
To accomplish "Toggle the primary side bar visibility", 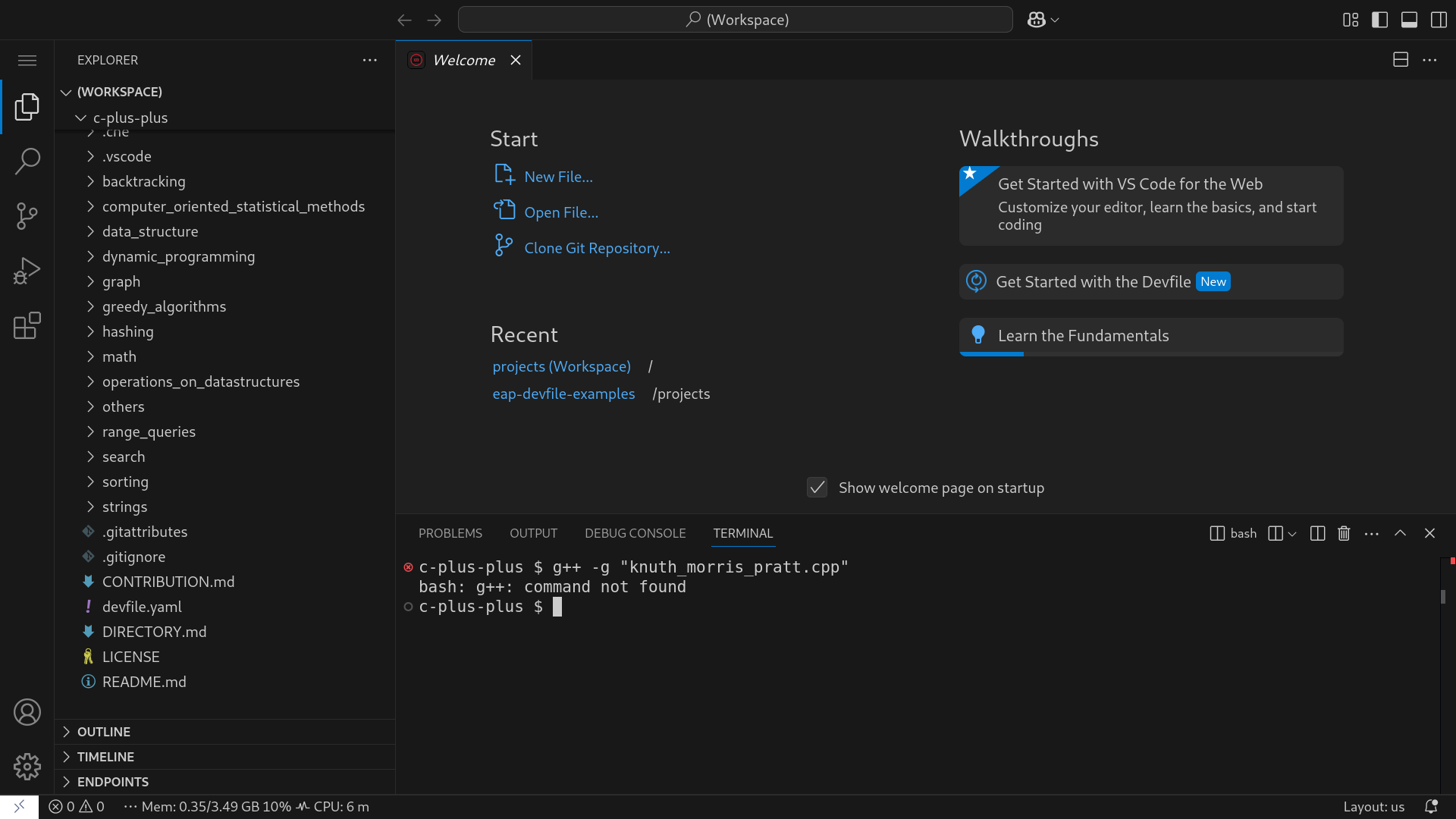I will [x=1379, y=20].
